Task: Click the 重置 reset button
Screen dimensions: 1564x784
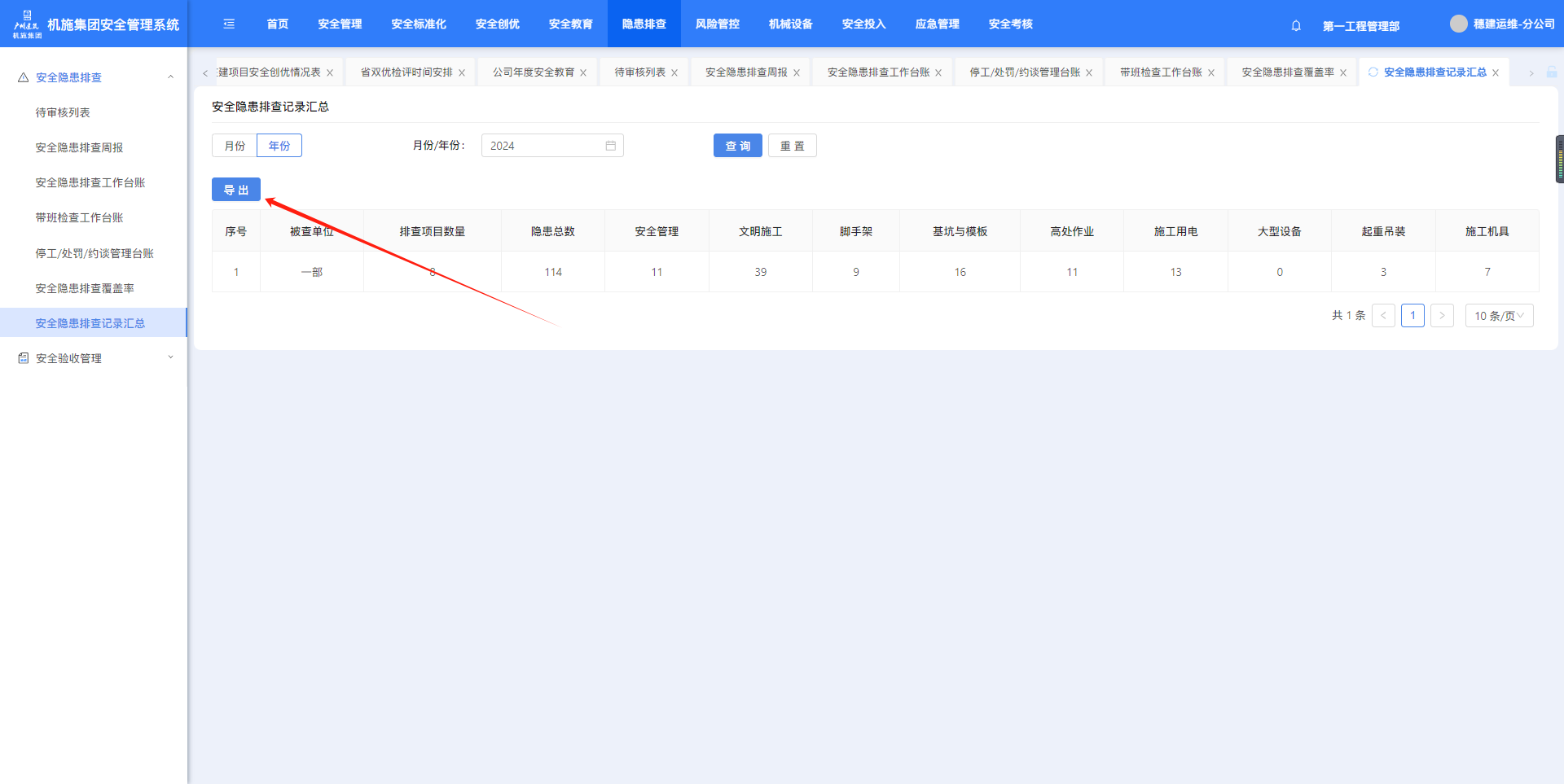Action: (x=792, y=146)
